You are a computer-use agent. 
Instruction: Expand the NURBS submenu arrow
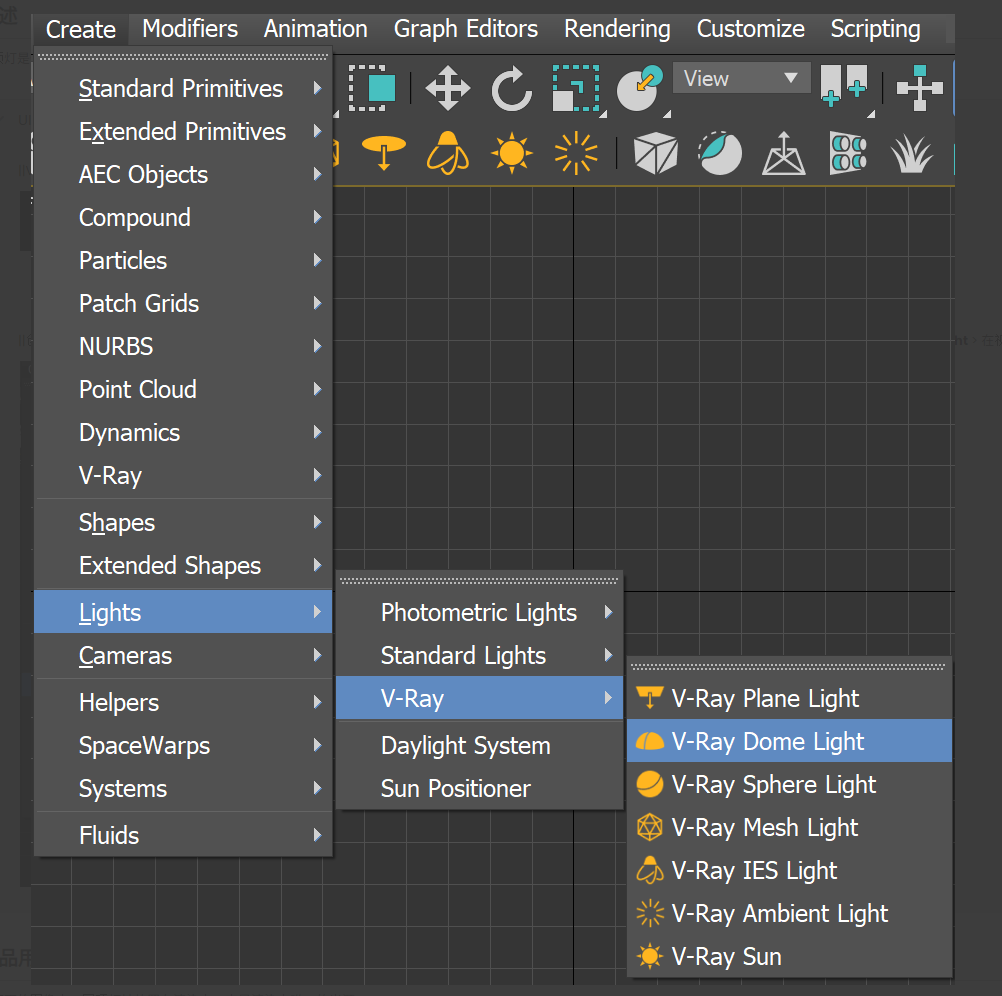click(x=318, y=346)
